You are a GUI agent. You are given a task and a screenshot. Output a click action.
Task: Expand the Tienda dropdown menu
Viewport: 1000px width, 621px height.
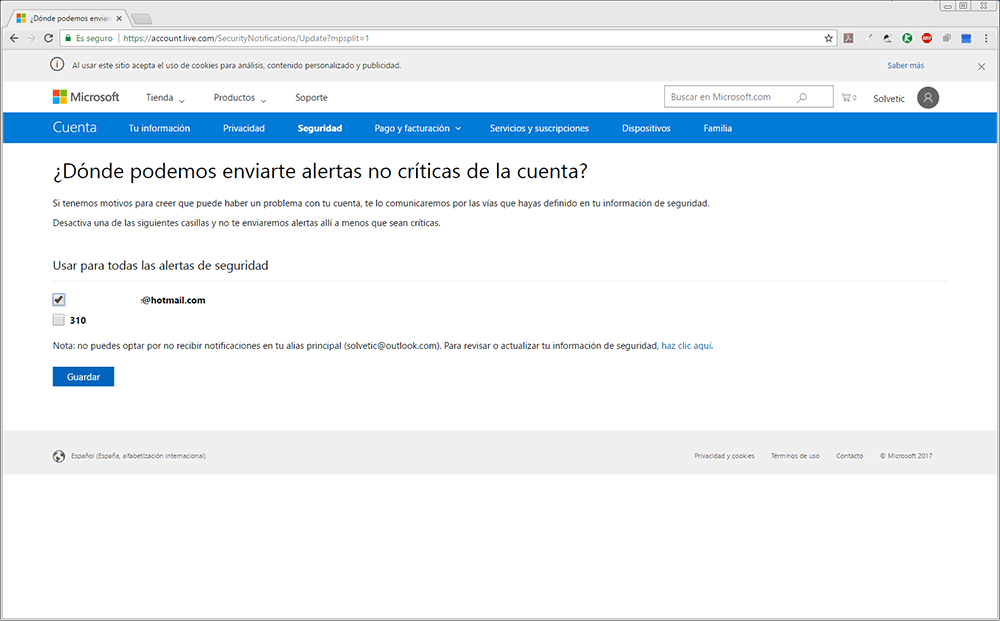pyautogui.click(x=165, y=98)
